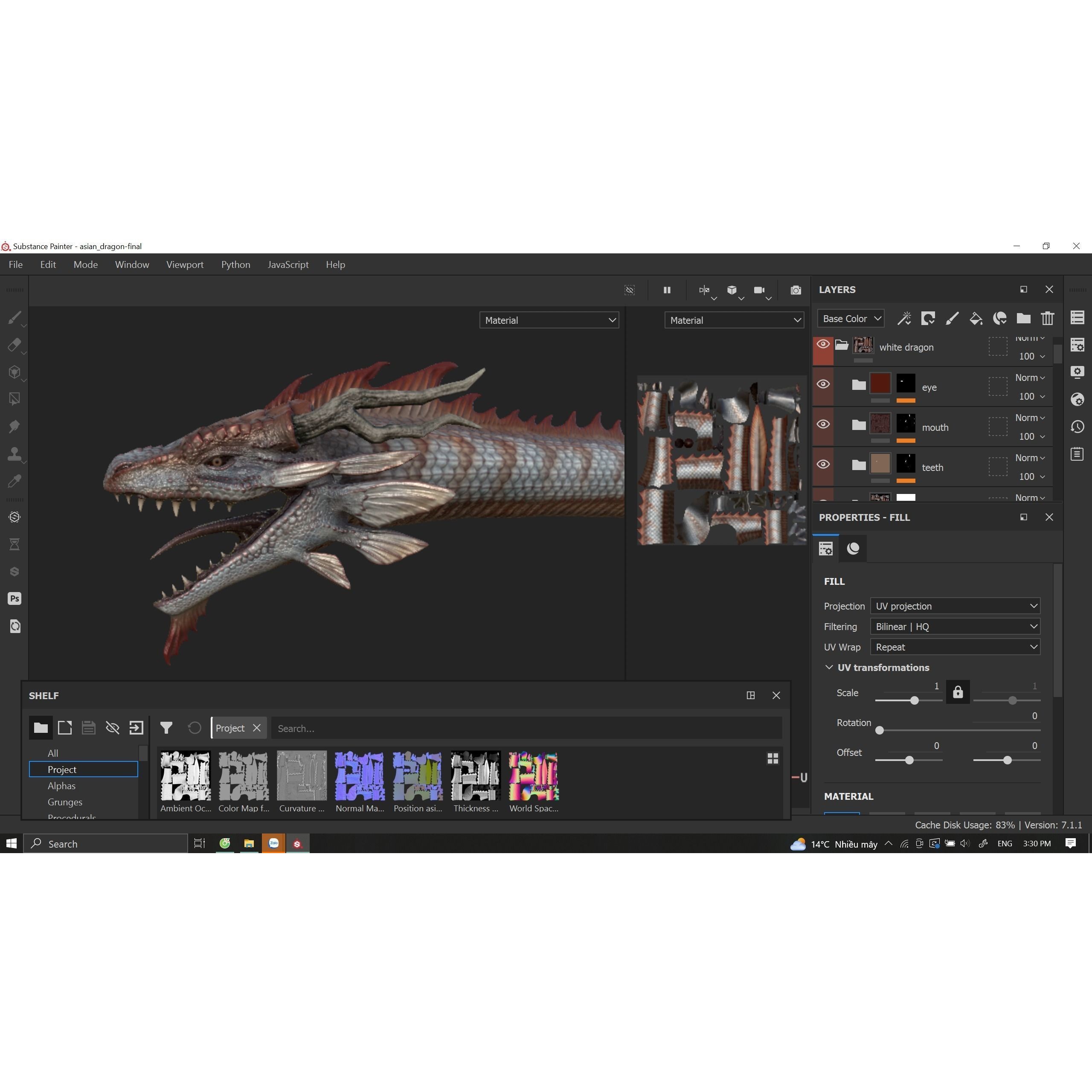Collapse the UV transformations section
This screenshot has width=1092, height=1092.
coord(829,668)
